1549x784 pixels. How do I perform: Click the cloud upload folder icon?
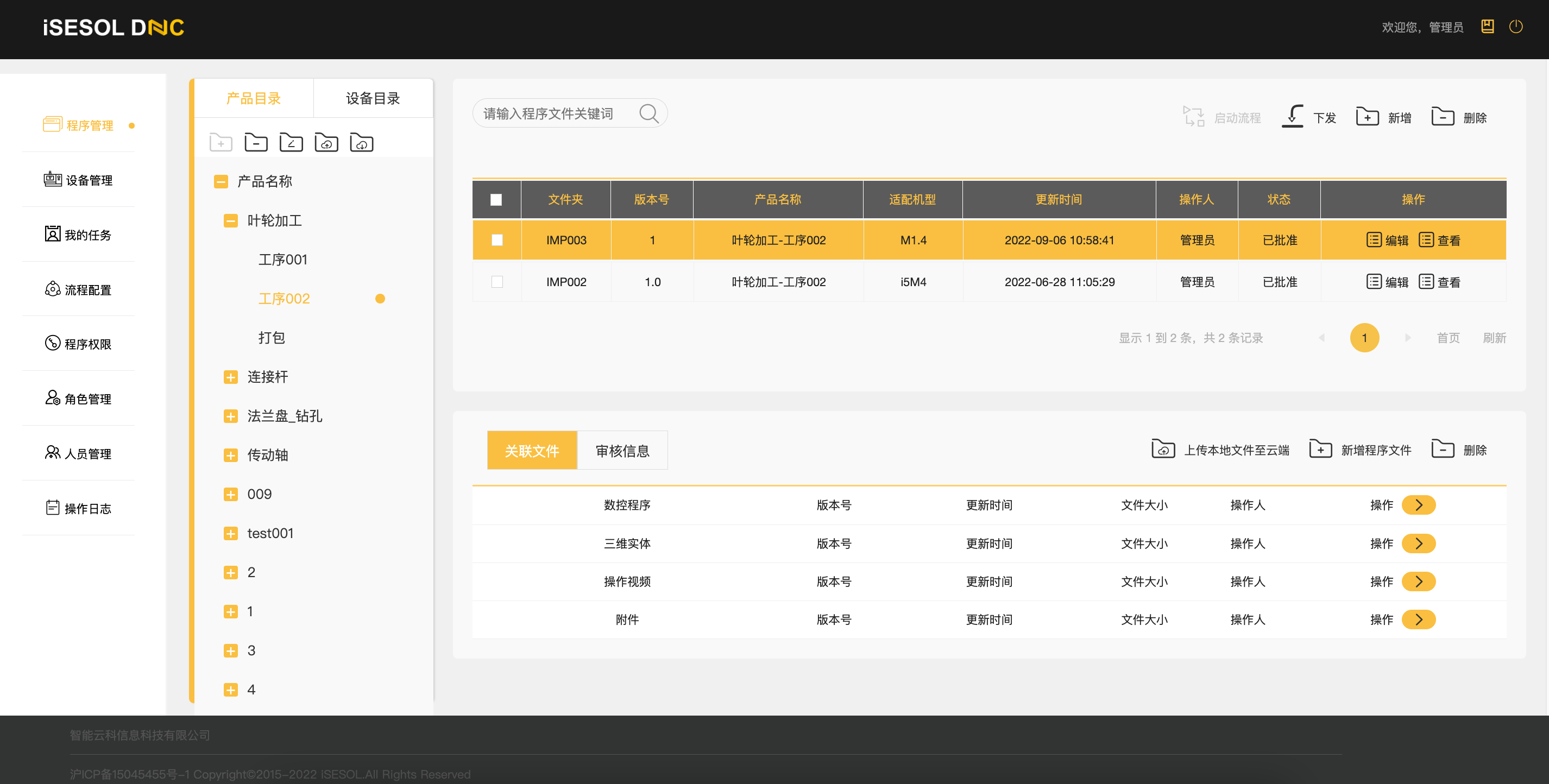[326, 143]
